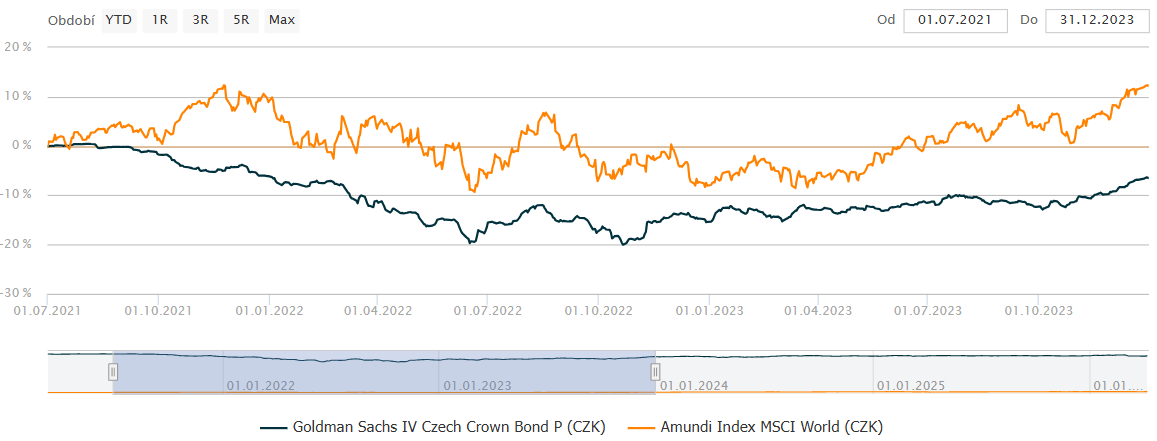Choose the 3R time range
The width and height of the screenshot is (1157, 441).
click(199, 20)
